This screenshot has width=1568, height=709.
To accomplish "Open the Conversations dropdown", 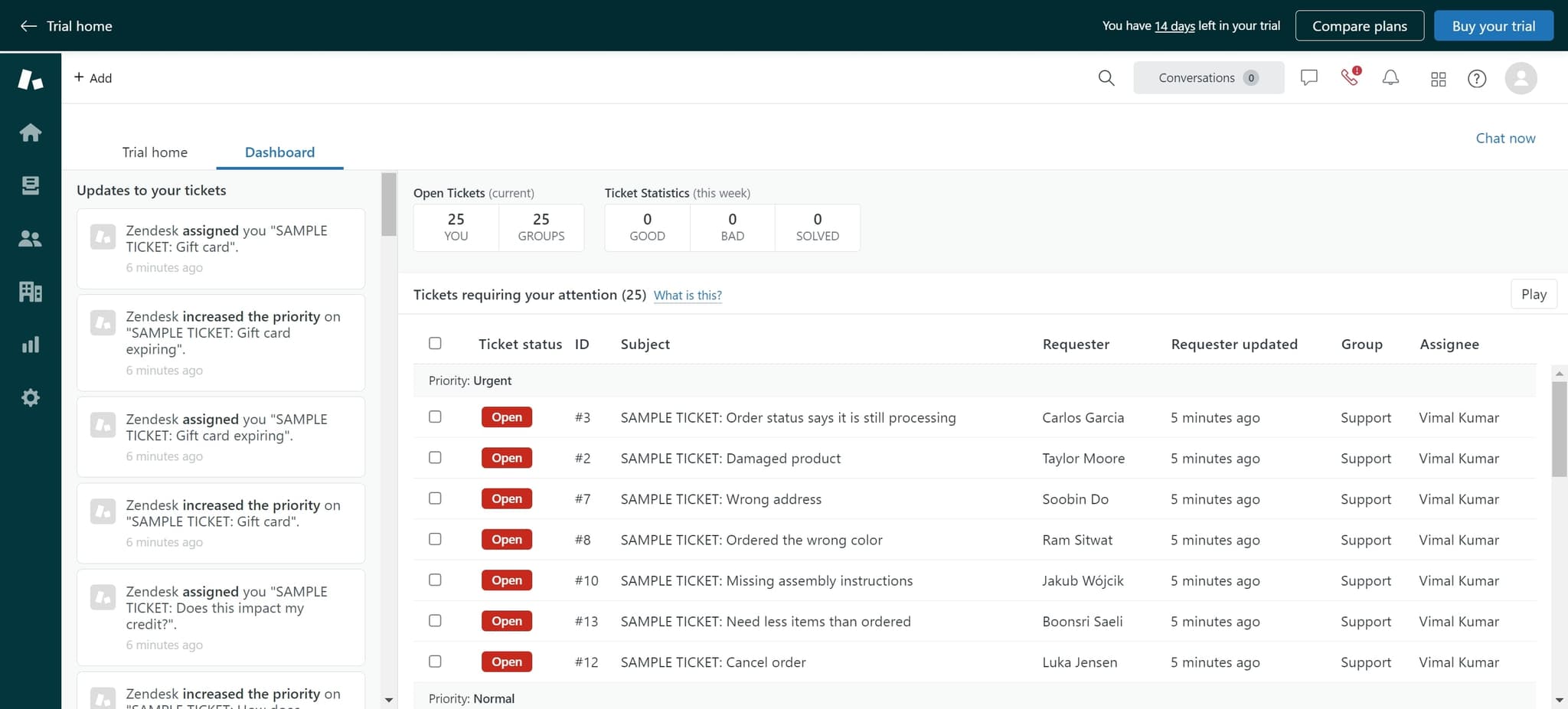I will pyautogui.click(x=1207, y=78).
